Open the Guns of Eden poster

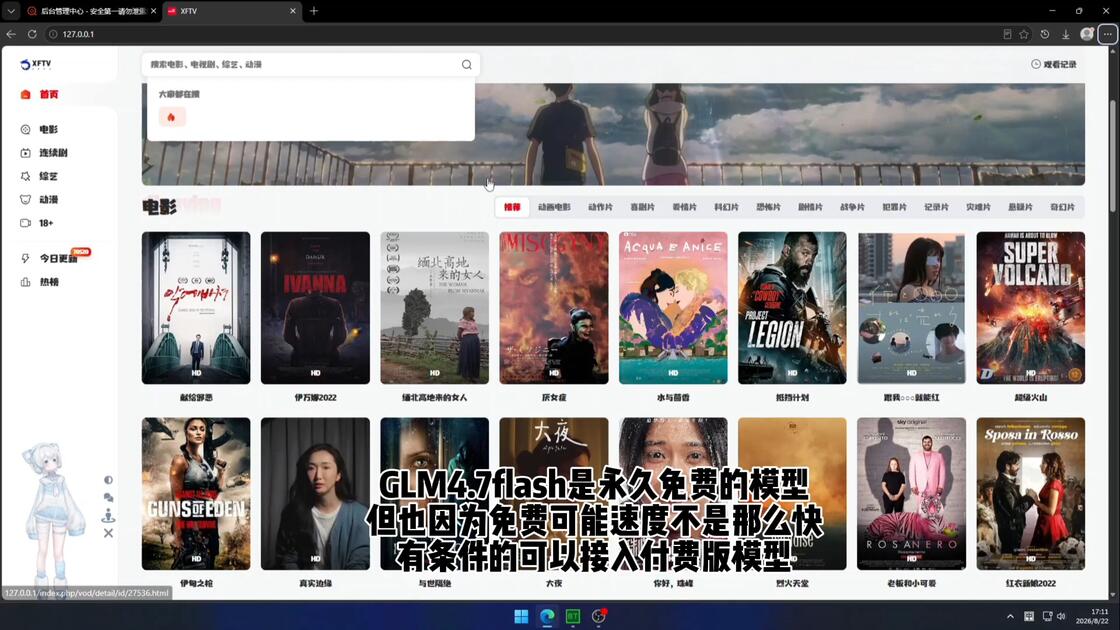pyautogui.click(x=196, y=494)
